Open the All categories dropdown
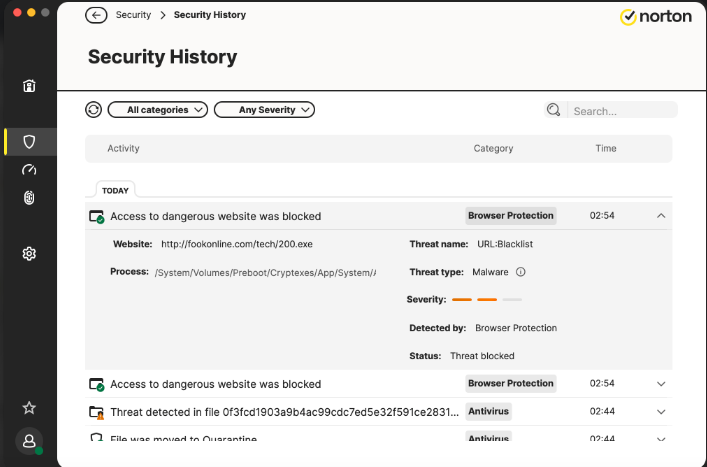The height and width of the screenshot is (467, 707). [x=158, y=110]
